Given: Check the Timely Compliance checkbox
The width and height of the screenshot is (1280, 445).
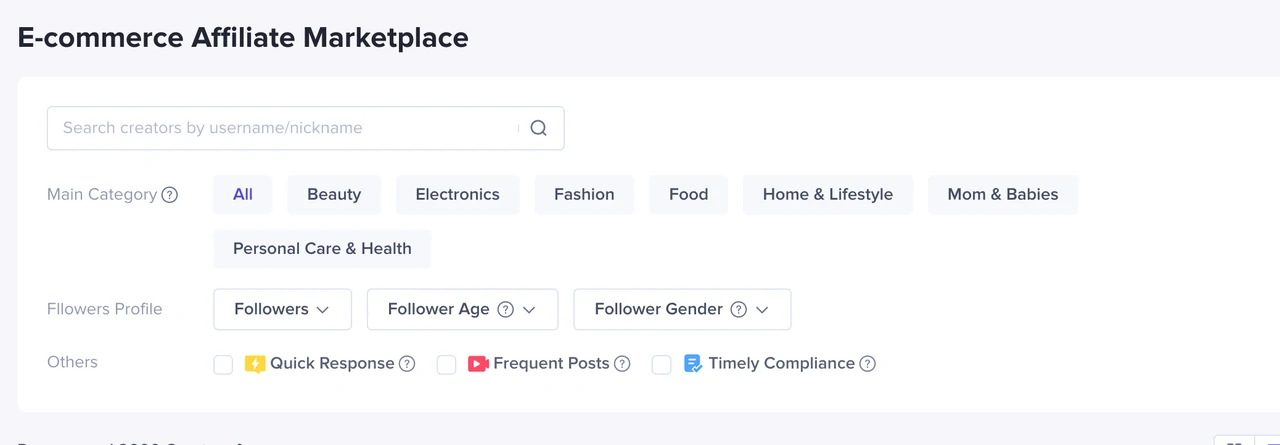Looking at the screenshot, I should click(661, 365).
